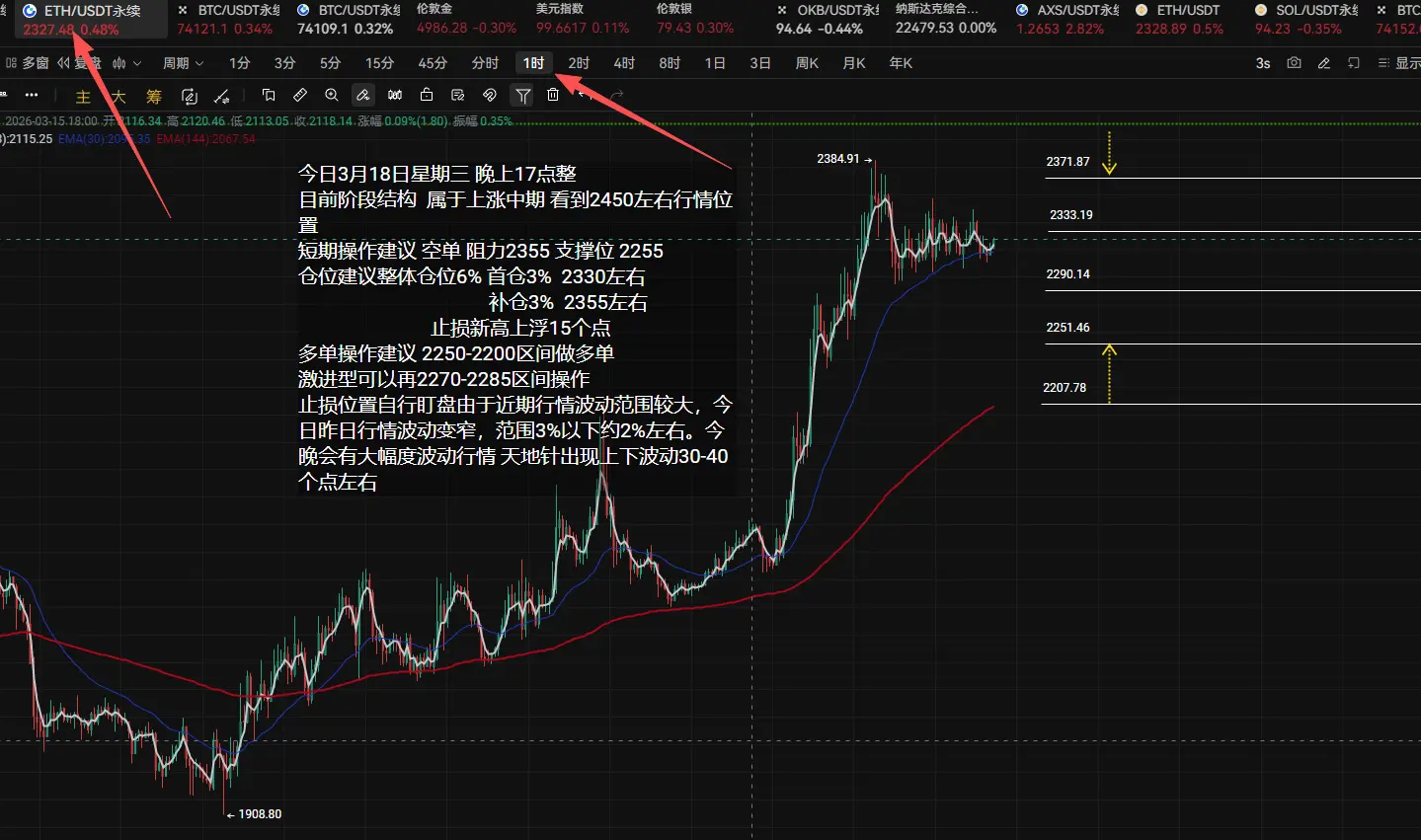
Task: Select the ruler measure tool
Action: click(300, 96)
